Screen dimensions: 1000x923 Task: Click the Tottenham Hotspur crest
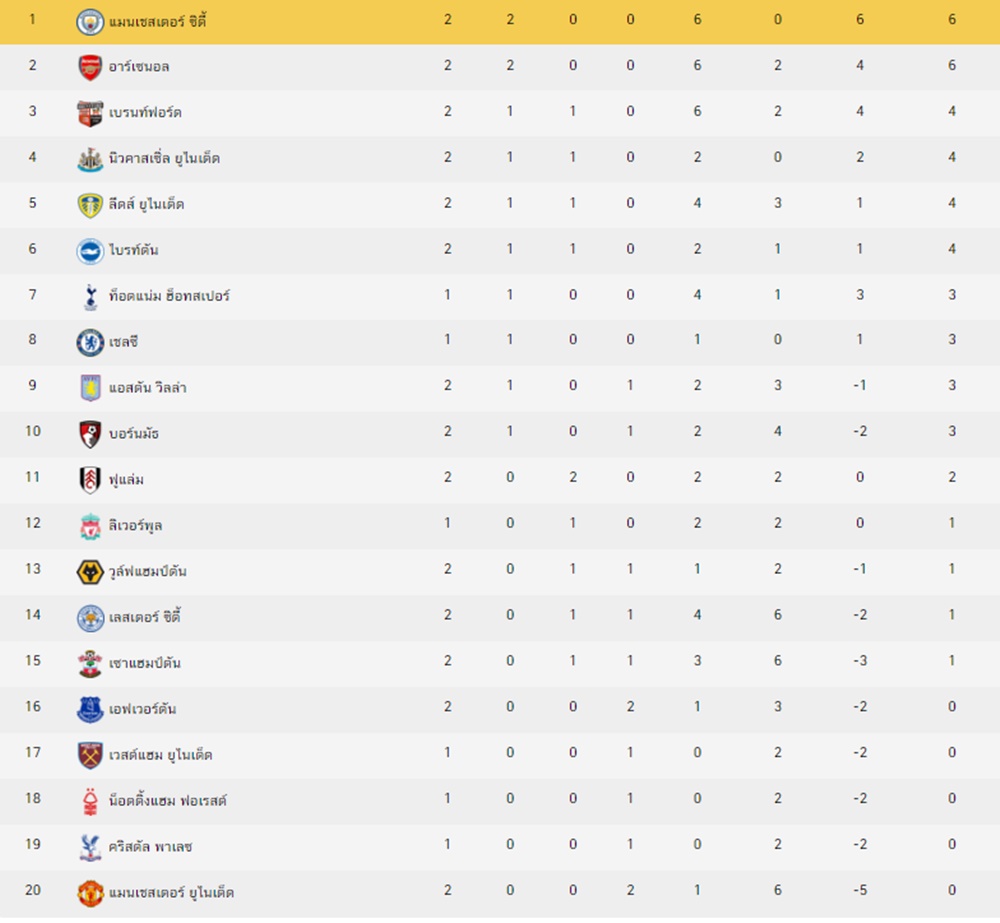click(x=91, y=297)
